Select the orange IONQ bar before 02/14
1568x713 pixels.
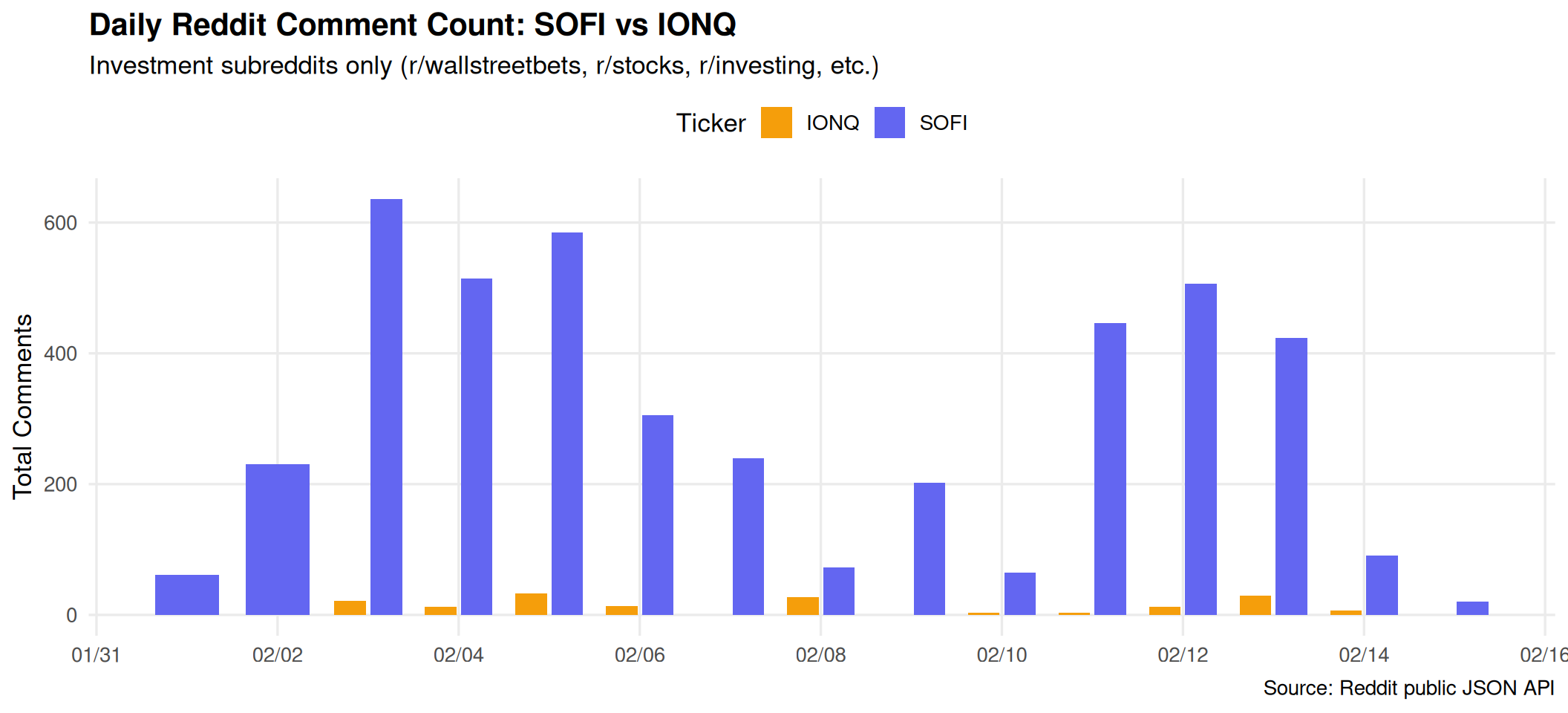coord(1255,605)
